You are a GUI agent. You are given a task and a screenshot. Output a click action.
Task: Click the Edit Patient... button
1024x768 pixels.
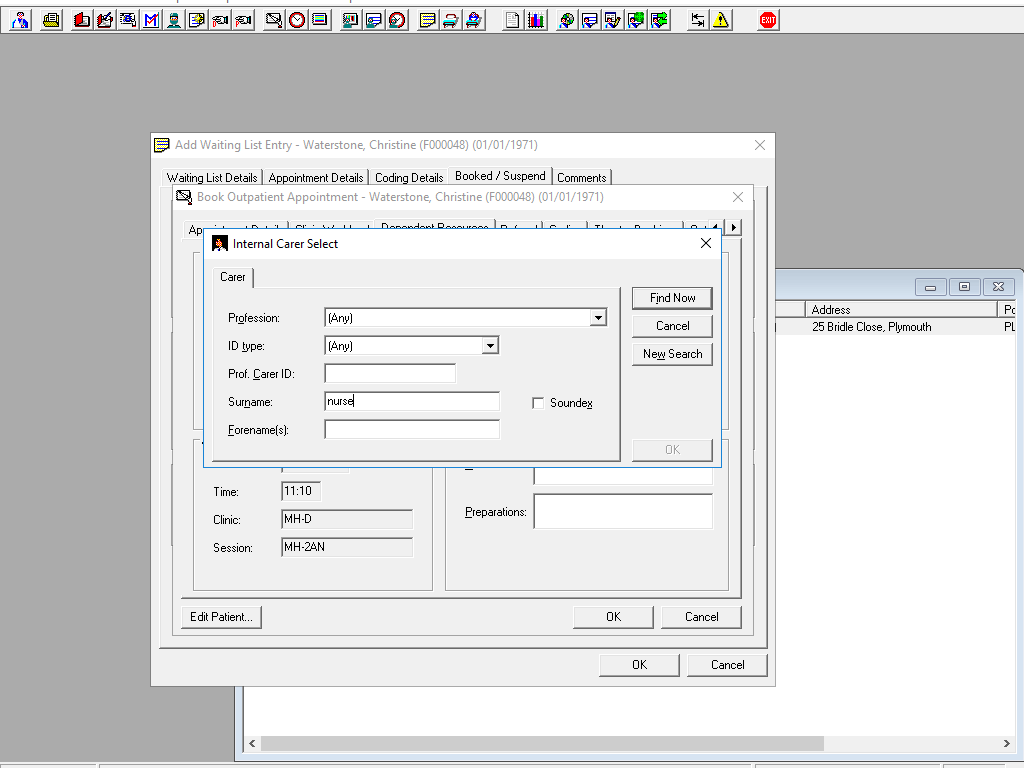coord(221,616)
